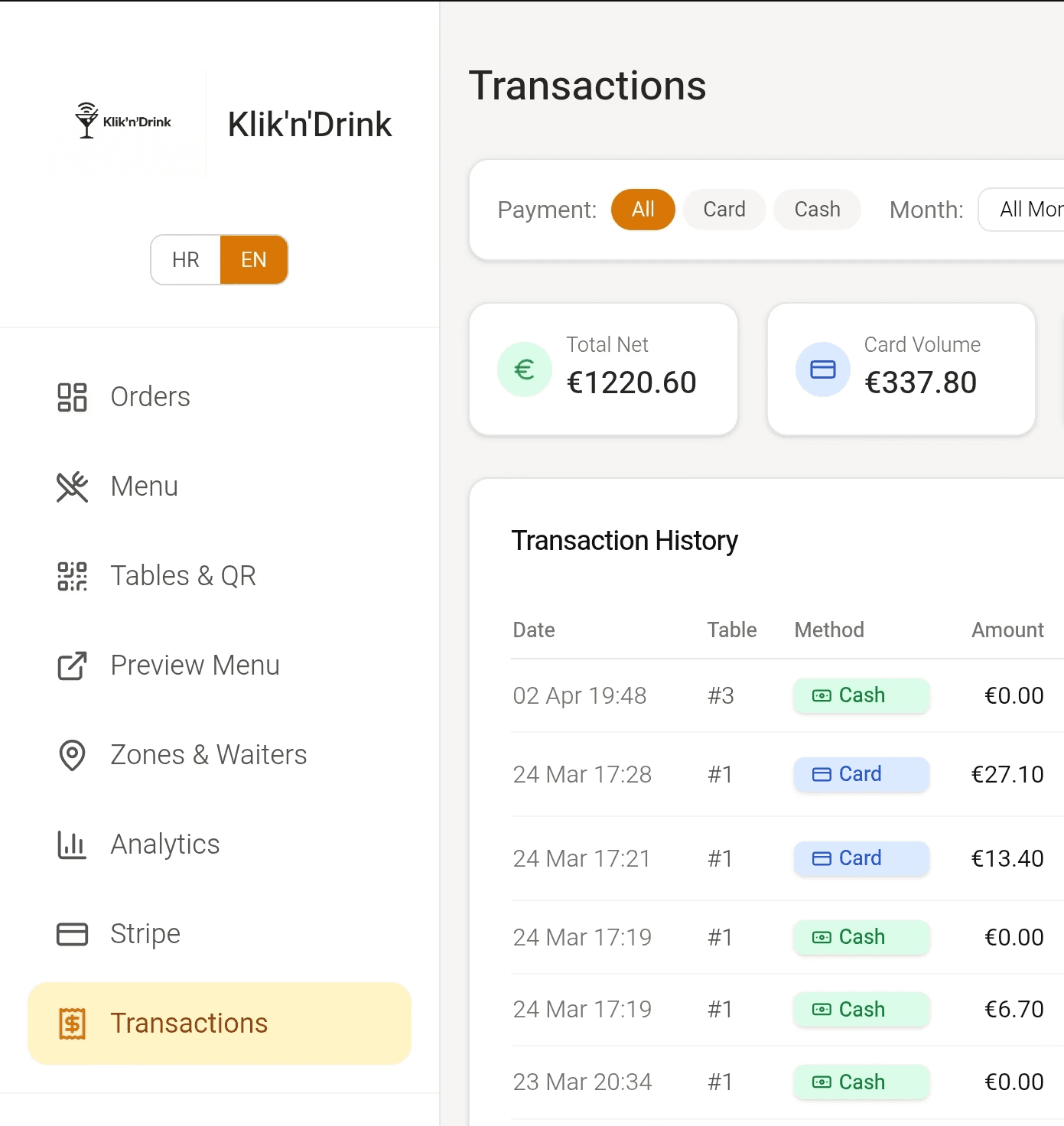Click the Amount column header

pyautogui.click(x=1007, y=630)
